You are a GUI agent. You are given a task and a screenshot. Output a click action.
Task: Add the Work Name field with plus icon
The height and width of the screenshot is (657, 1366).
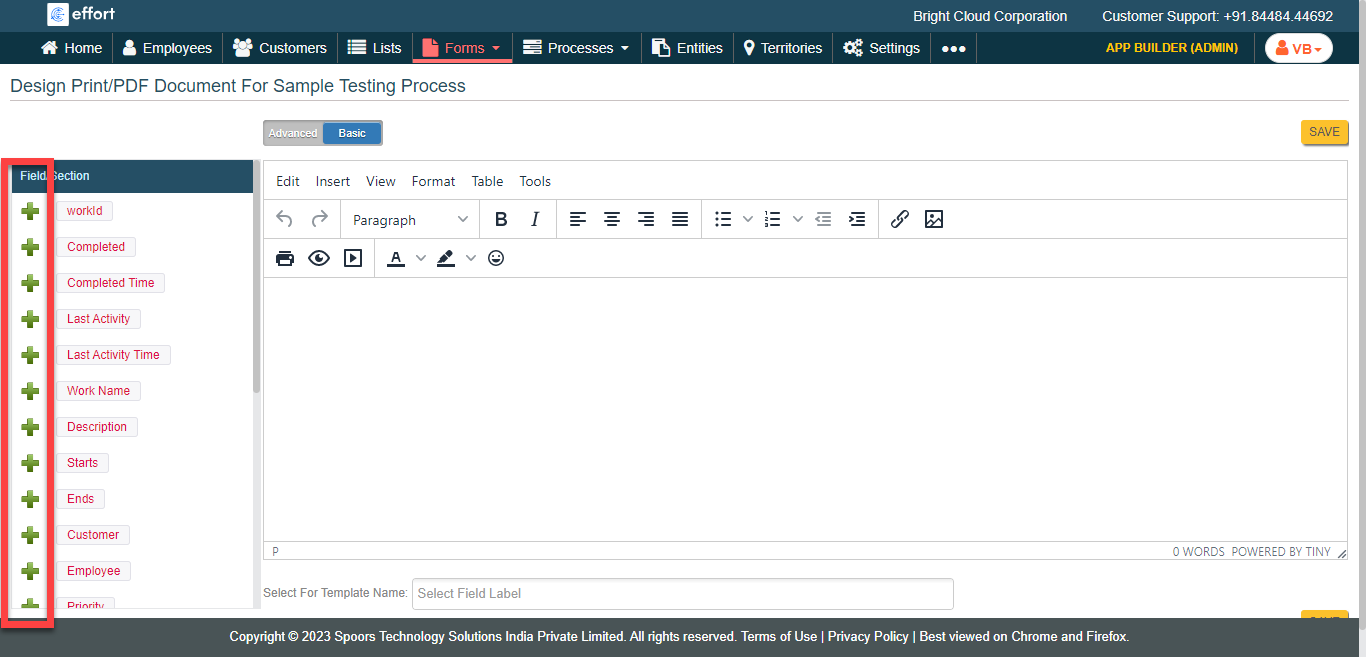click(30, 391)
